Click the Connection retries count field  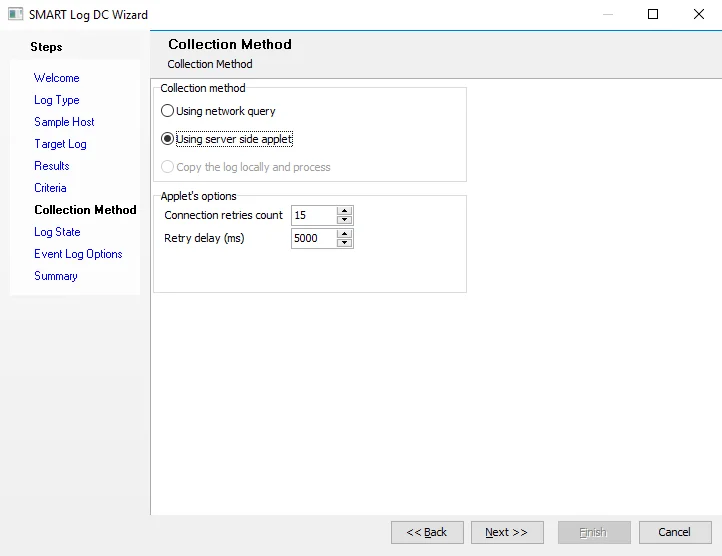point(314,215)
